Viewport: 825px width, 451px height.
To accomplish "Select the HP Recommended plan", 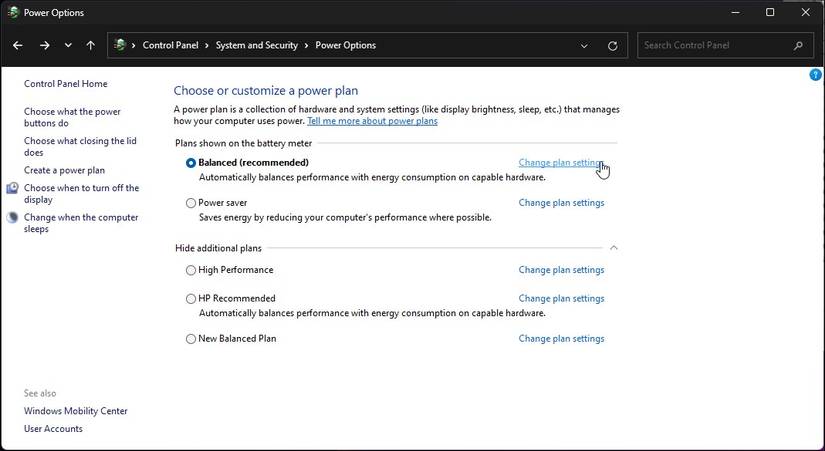I will tap(191, 299).
